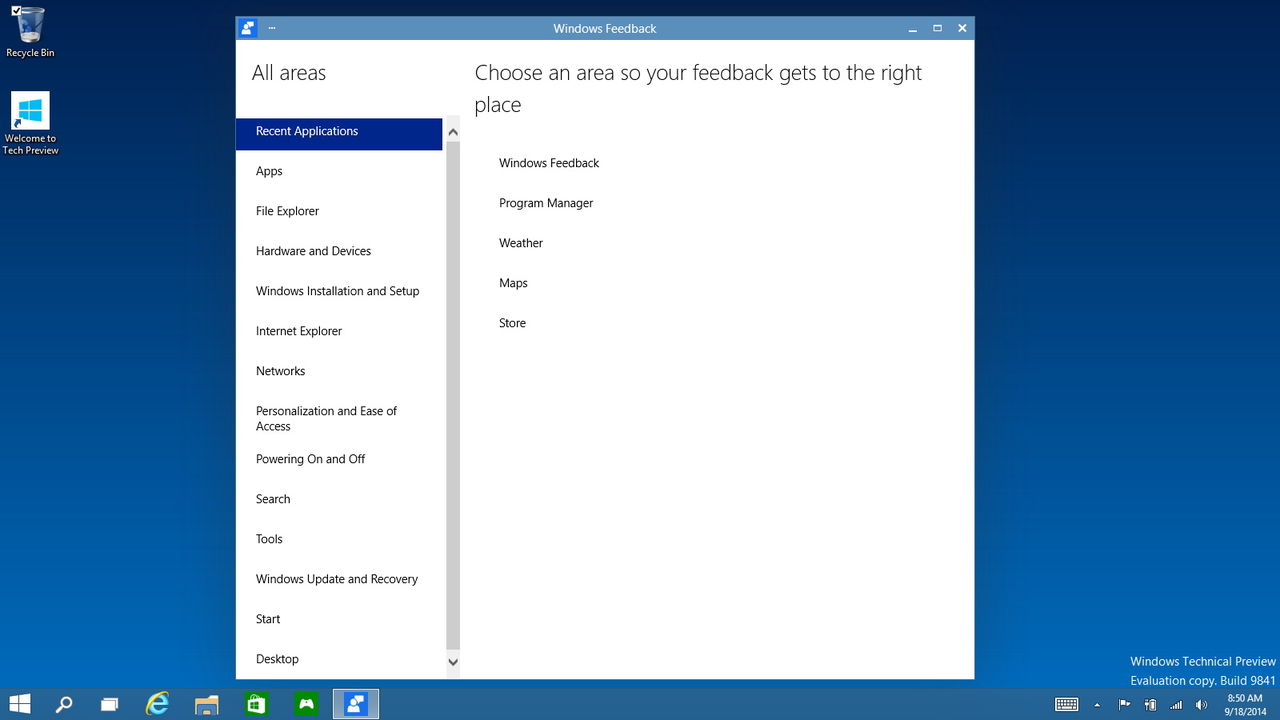
Task: Open Task View from the taskbar
Action: point(109,704)
